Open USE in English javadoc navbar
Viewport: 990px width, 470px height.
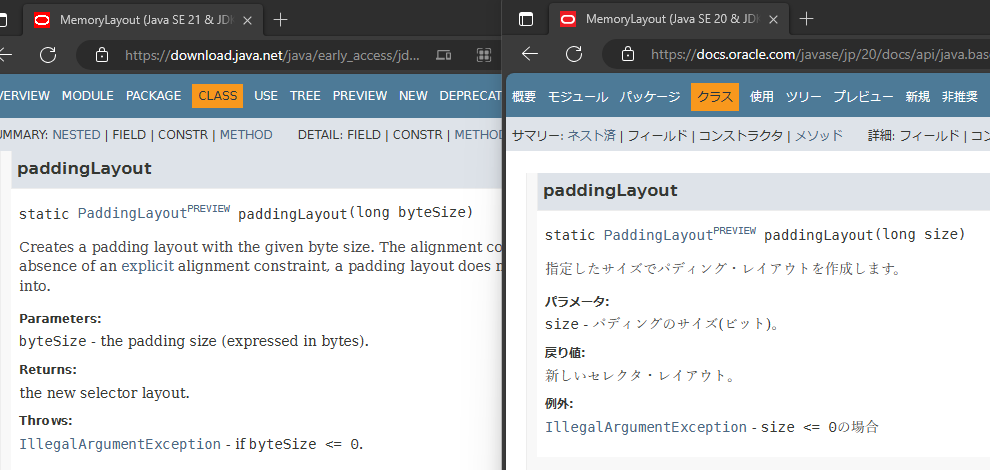click(266, 96)
